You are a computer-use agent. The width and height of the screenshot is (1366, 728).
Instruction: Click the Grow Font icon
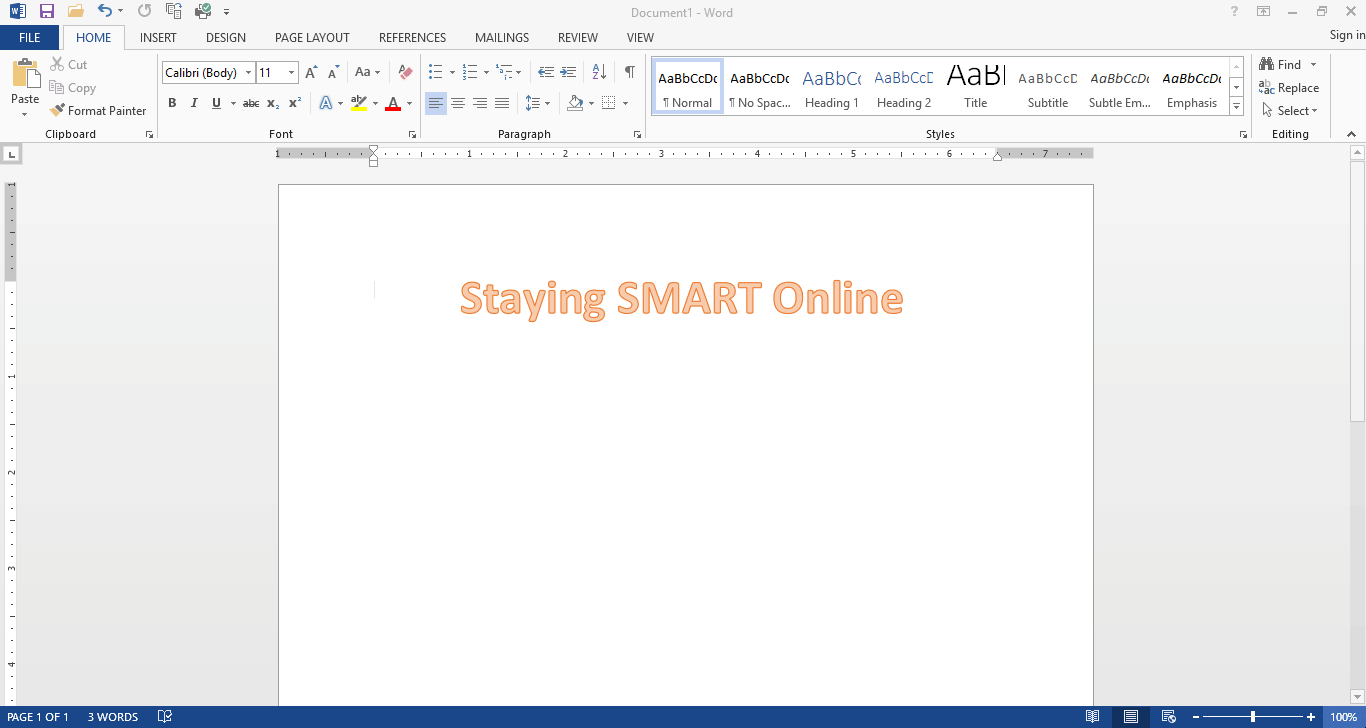click(x=311, y=73)
